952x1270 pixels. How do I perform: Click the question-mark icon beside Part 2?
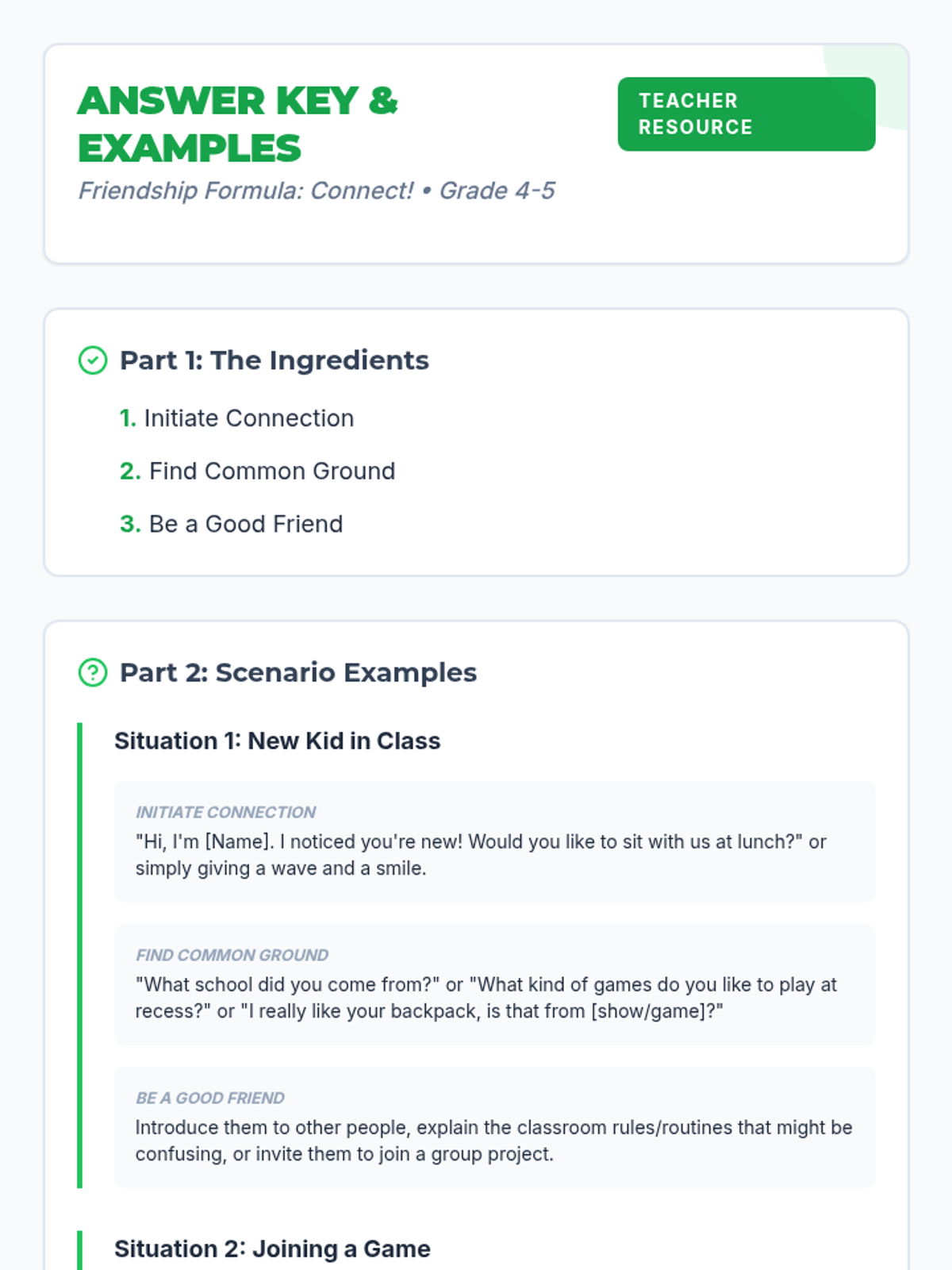point(93,672)
